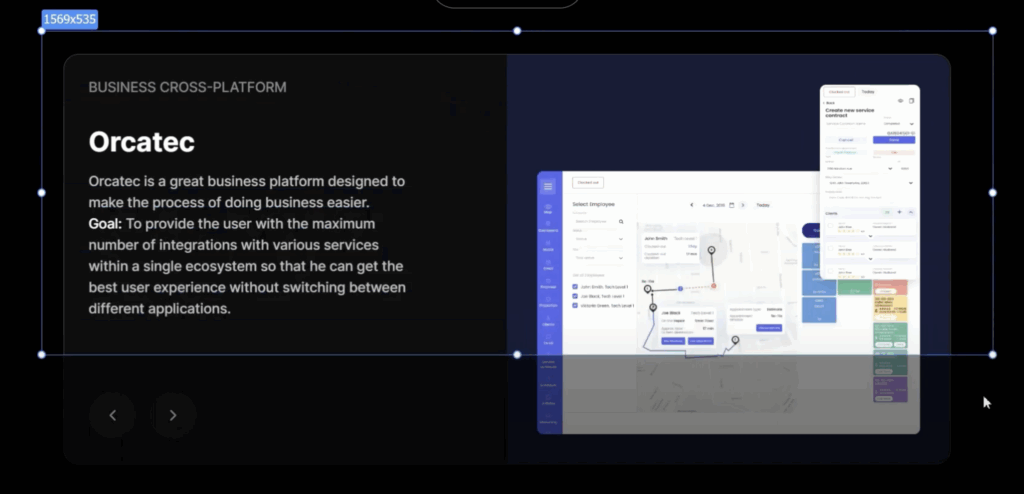
Task: Go to previous date with left arrow
Action: [x=692, y=205]
